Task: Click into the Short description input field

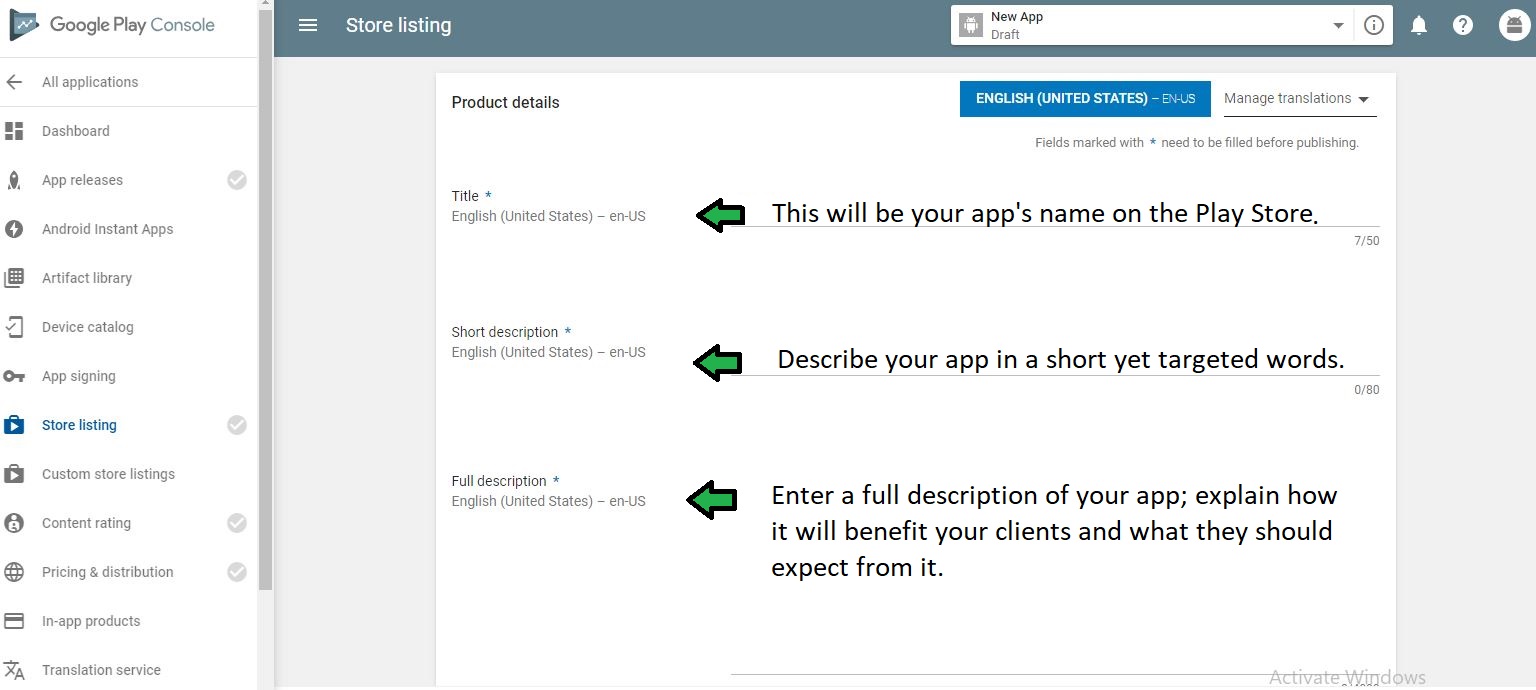Action: (x=1055, y=360)
